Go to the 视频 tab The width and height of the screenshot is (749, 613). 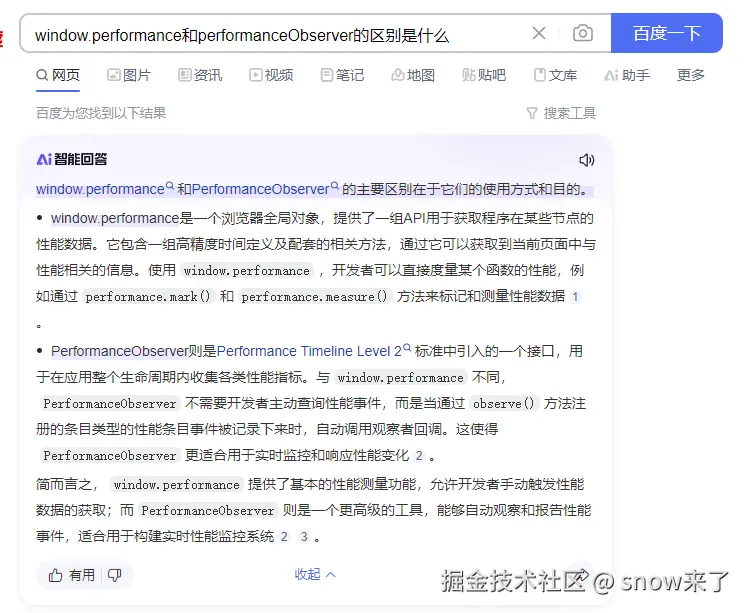(x=271, y=75)
